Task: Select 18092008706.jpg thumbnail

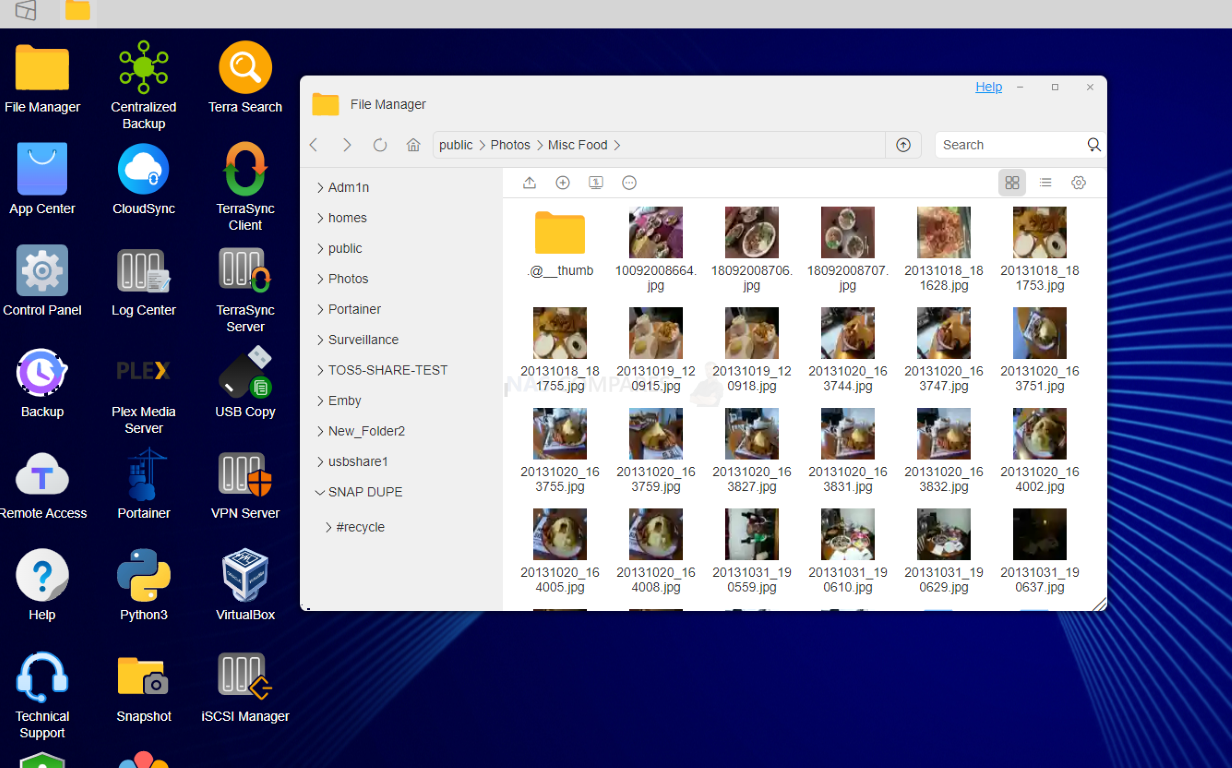Action: click(x=752, y=233)
